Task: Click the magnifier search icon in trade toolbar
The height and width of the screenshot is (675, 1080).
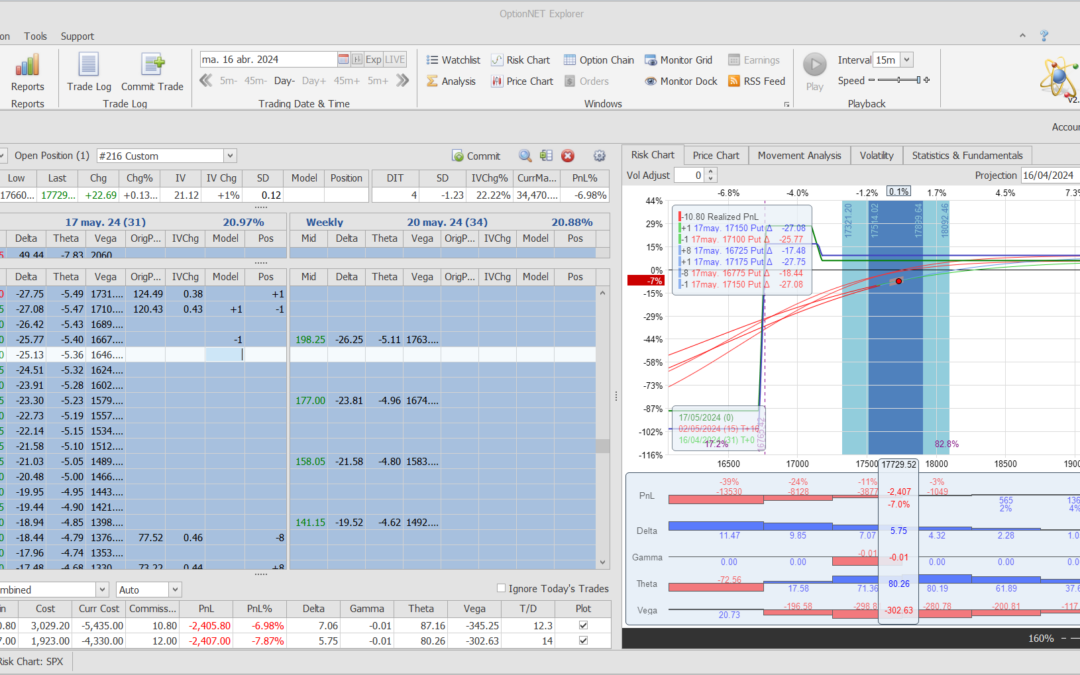Action: 525,156
